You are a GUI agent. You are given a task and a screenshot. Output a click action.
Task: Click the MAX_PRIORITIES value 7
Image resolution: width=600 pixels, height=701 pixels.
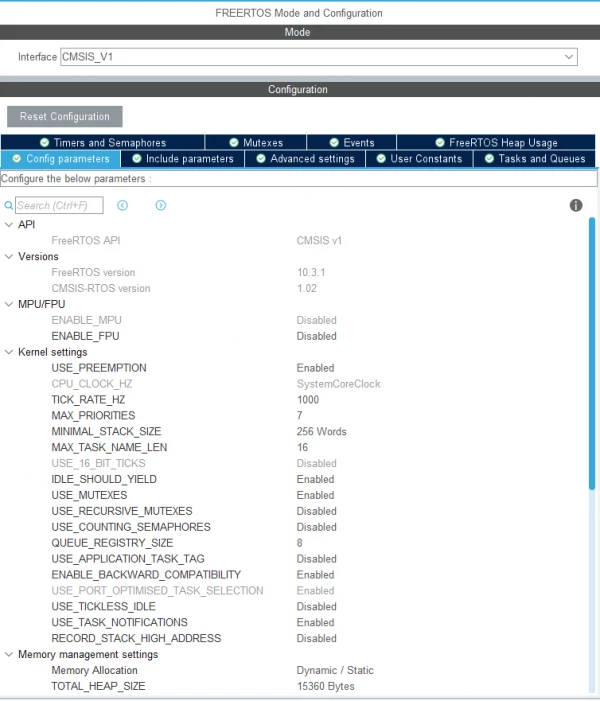(300, 416)
